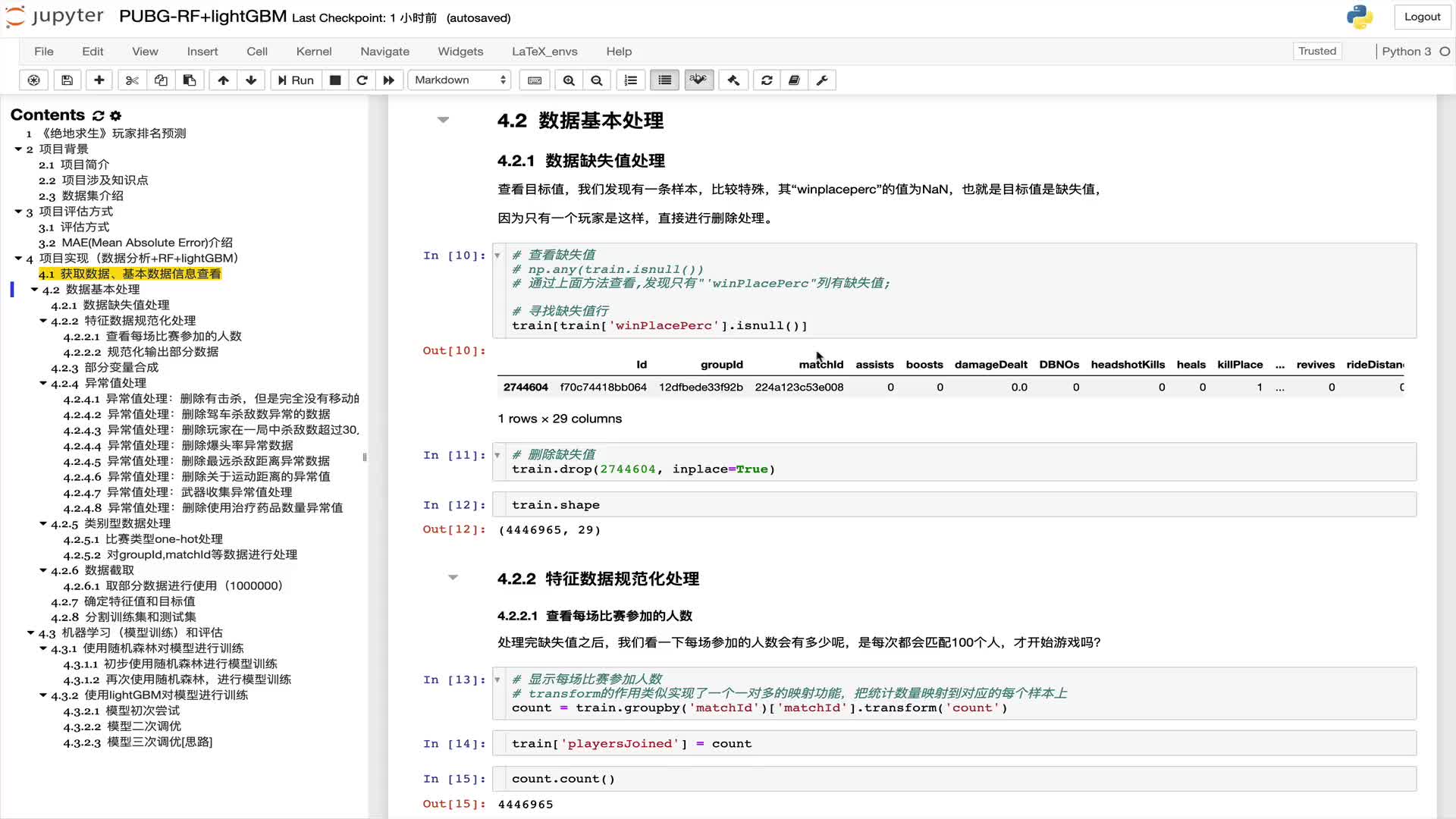Collapse section 2 项目背景 in contents
This screenshot has width=1456, height=819.
18,149
